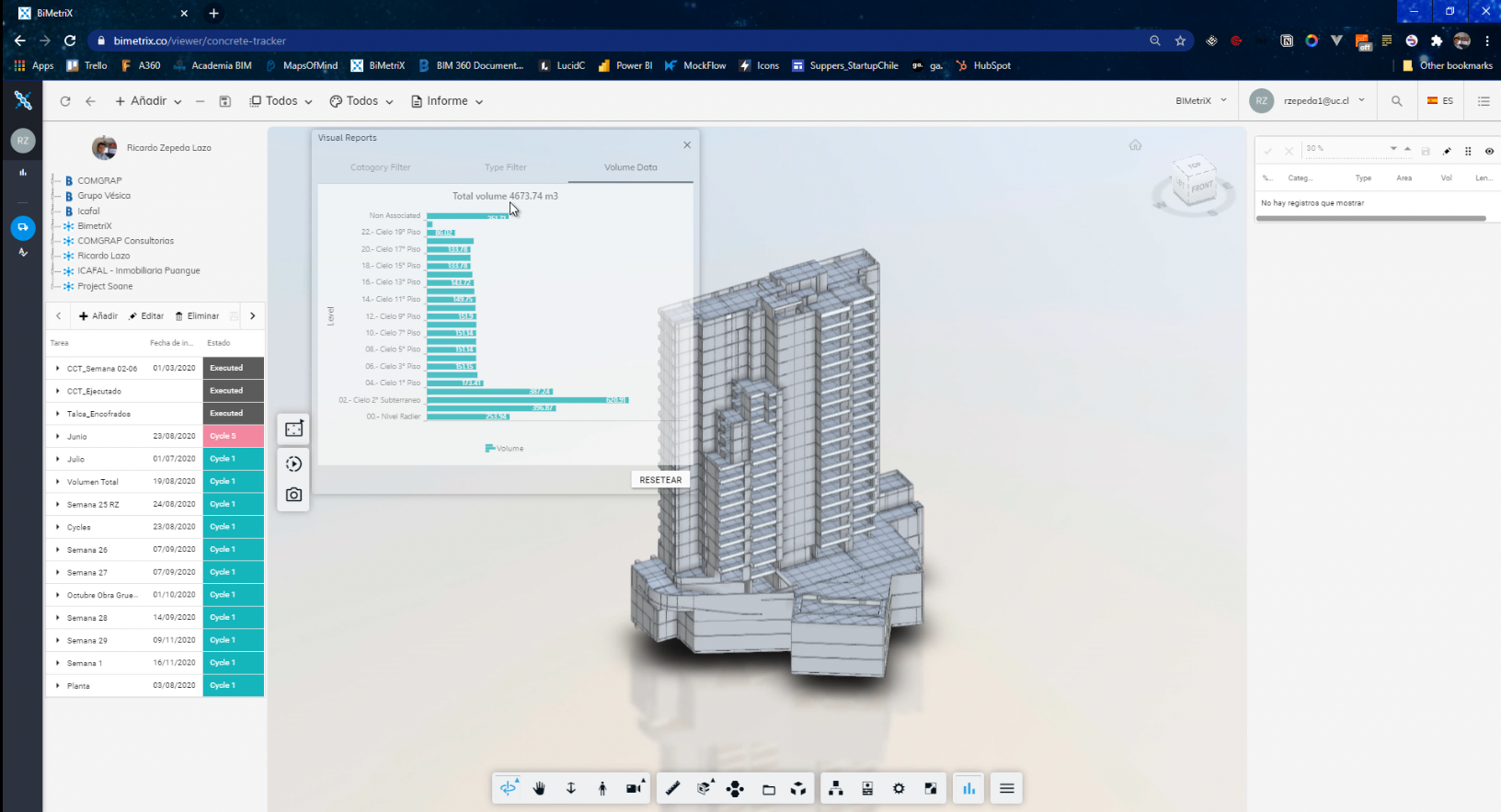Open the spell-check style icon in left sidebar
The image size is (1501, 812).
pyautogui.click(x=23, y=252)
